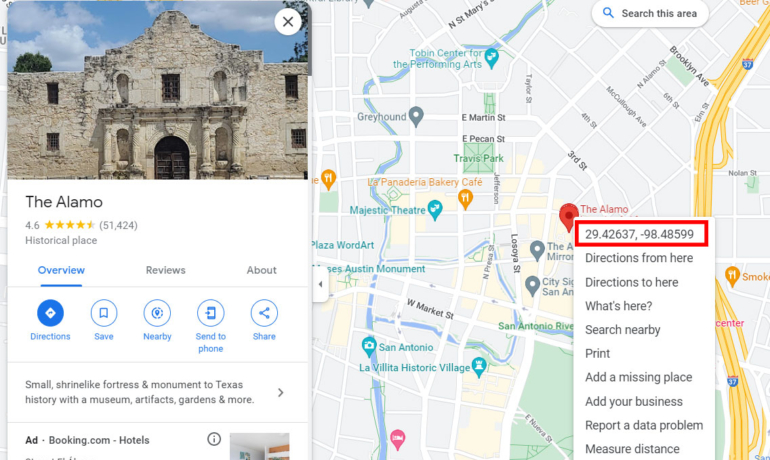Viewport: 770px width, 460px height.
Task: Click the red Alamo map pin
Action: click(x=569, y=217)
